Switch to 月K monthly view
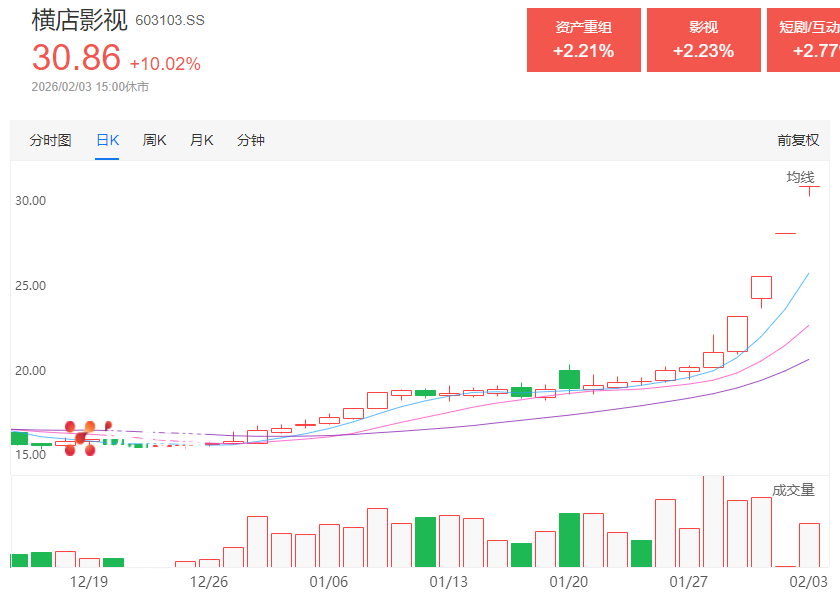Image resolution: width=840 pixels, height=594 pixels. point(201,141)
